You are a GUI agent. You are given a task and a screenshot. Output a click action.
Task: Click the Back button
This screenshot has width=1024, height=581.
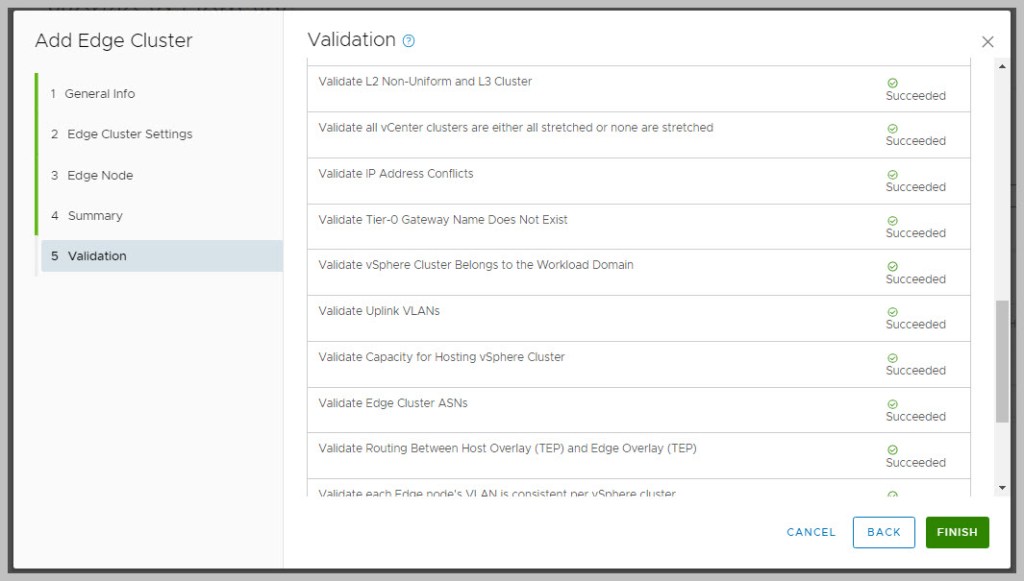[x=883, y=532]
